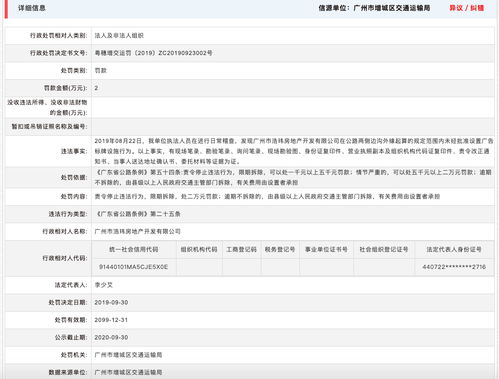Select the credit code starting 91440101MA5CJE
The width and height of the screenshot is (499, 379).
click(133, 267)
